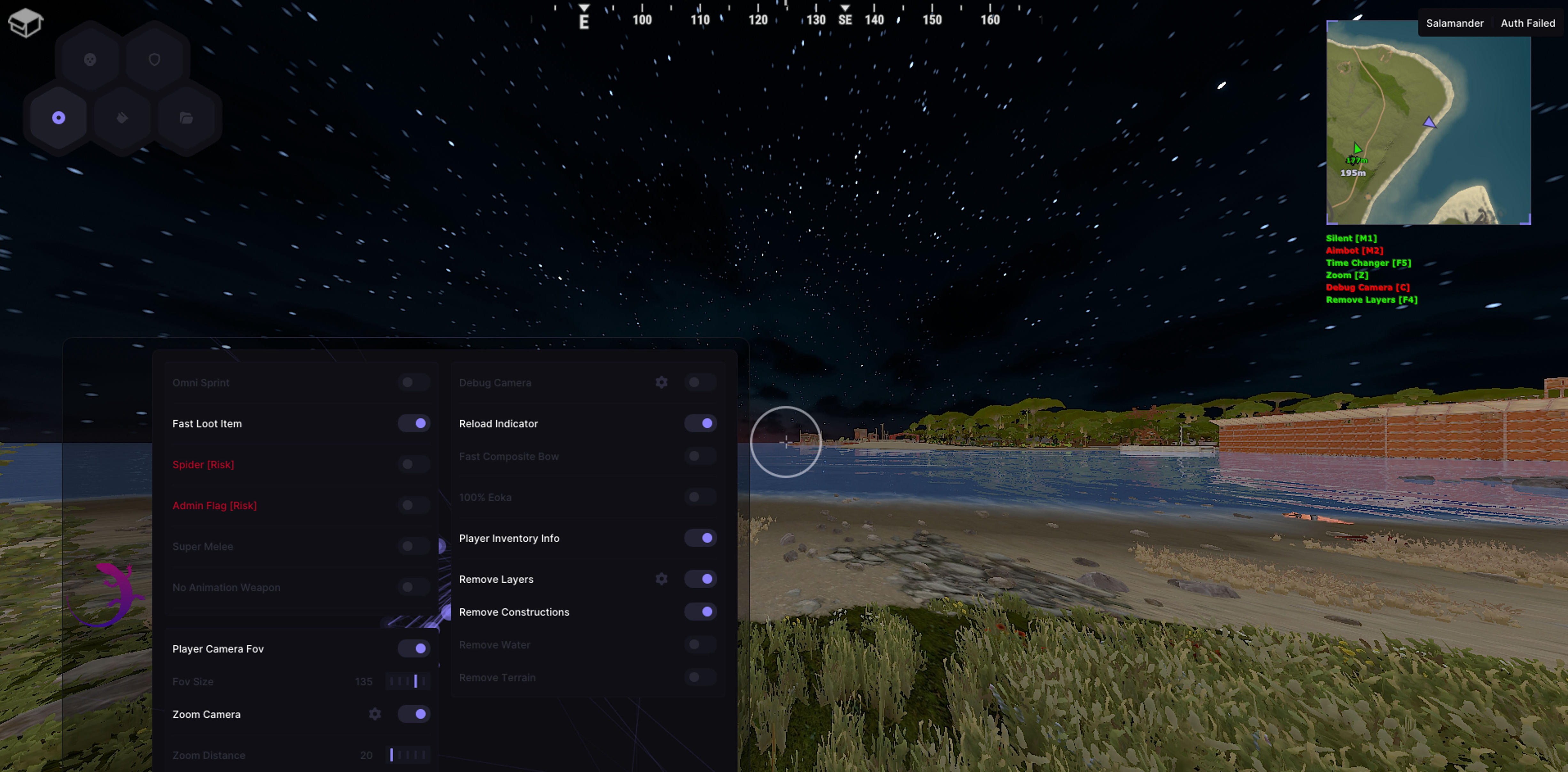This screenshot has height=772, width=1568.
Task: Toggle Player Inventory Info off
Action: pos(705,538)
